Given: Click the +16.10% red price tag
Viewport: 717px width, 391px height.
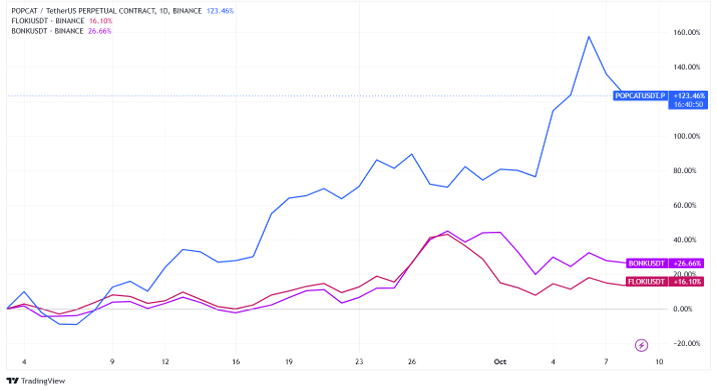Looking at the screenshot, I should point(686,282).
